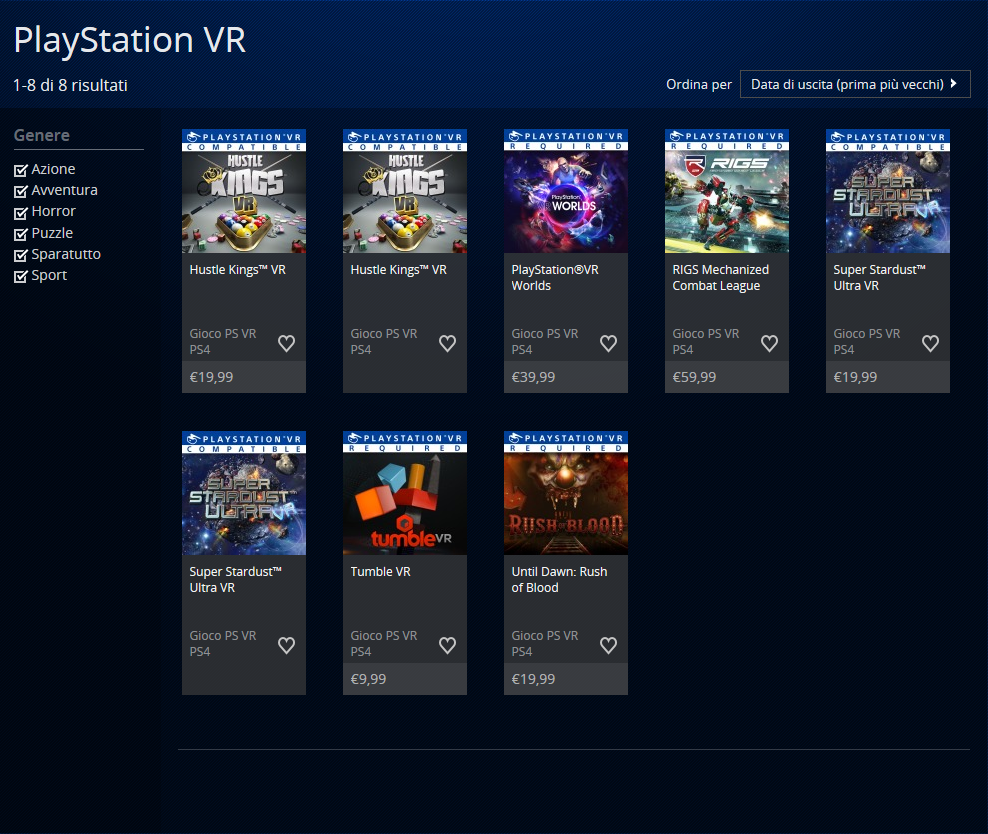
Task: Heart icon on Super Stardust Ultra VR priced €19,99
Action: (x=930, y=343)
